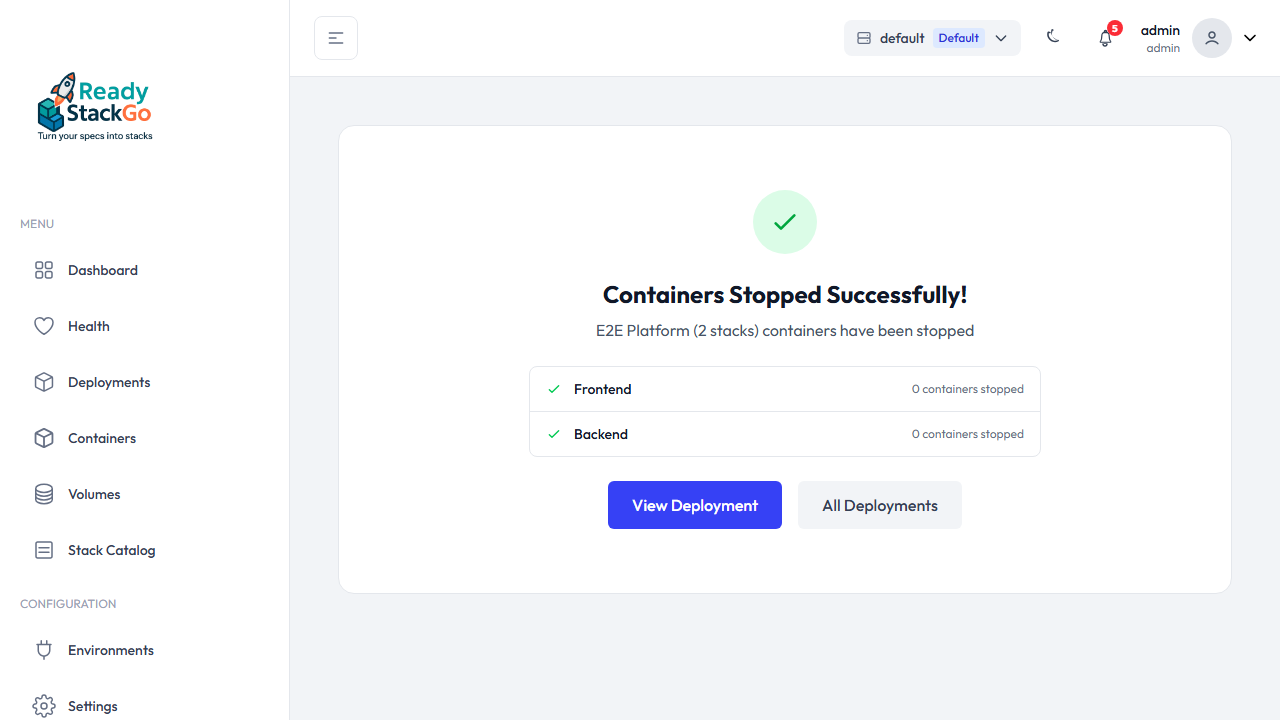The height and width of the screenshot is (720, 1280).
Task: Click the Dashboard grid icon
Action: [44, 270]
